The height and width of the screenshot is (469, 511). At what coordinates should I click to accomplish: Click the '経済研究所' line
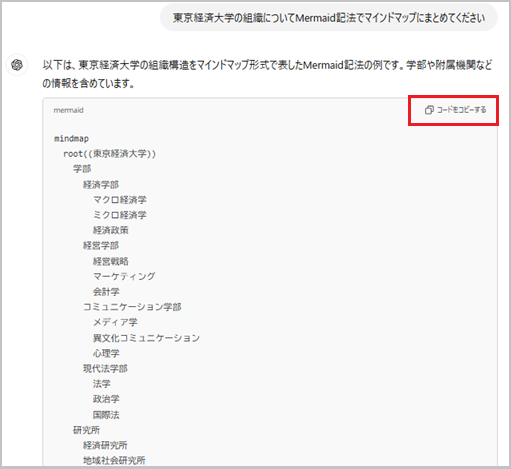[x=105, y=445]
